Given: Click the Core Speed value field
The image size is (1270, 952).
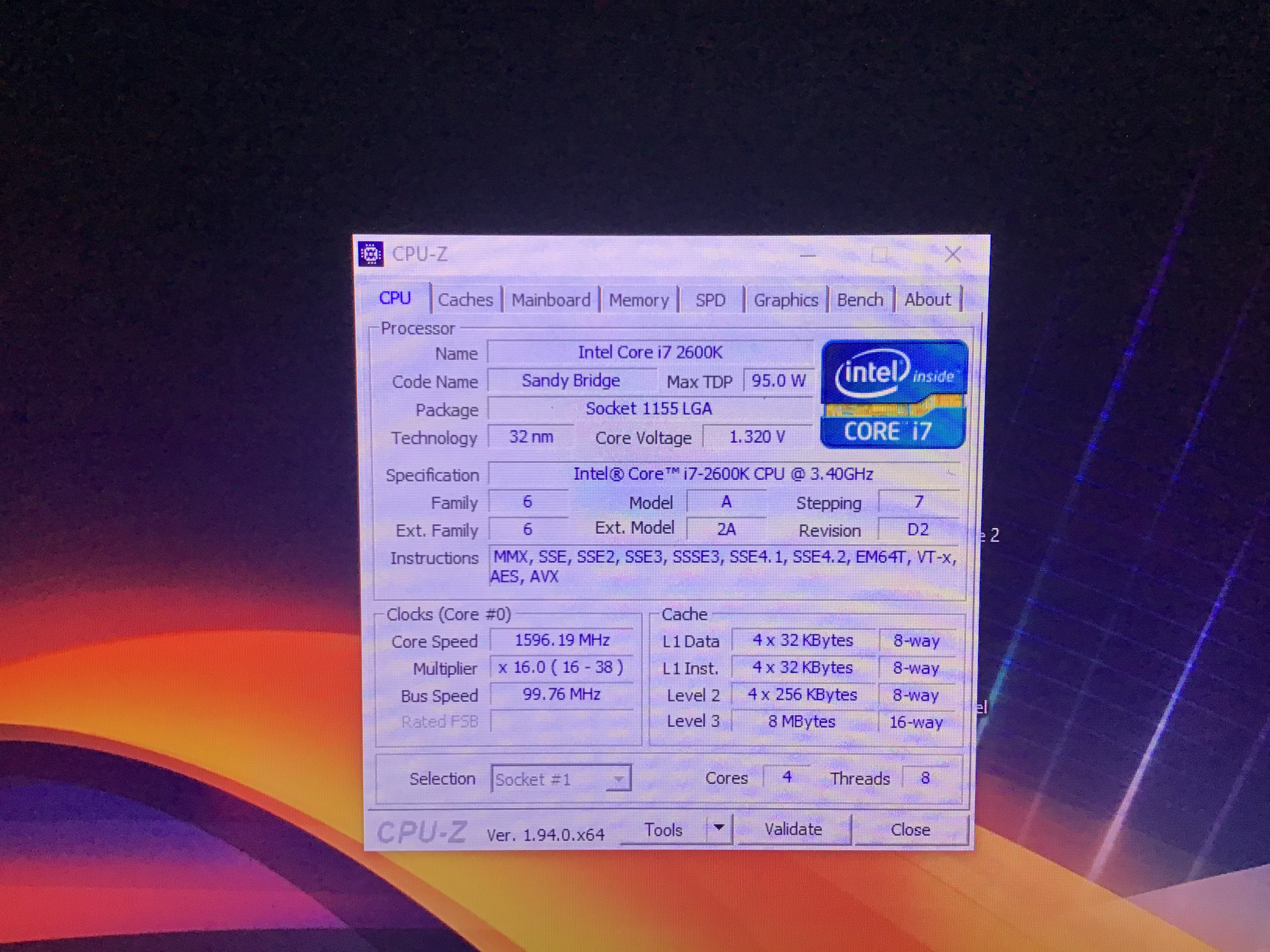Looking at the screenshot, I should 561,640.
